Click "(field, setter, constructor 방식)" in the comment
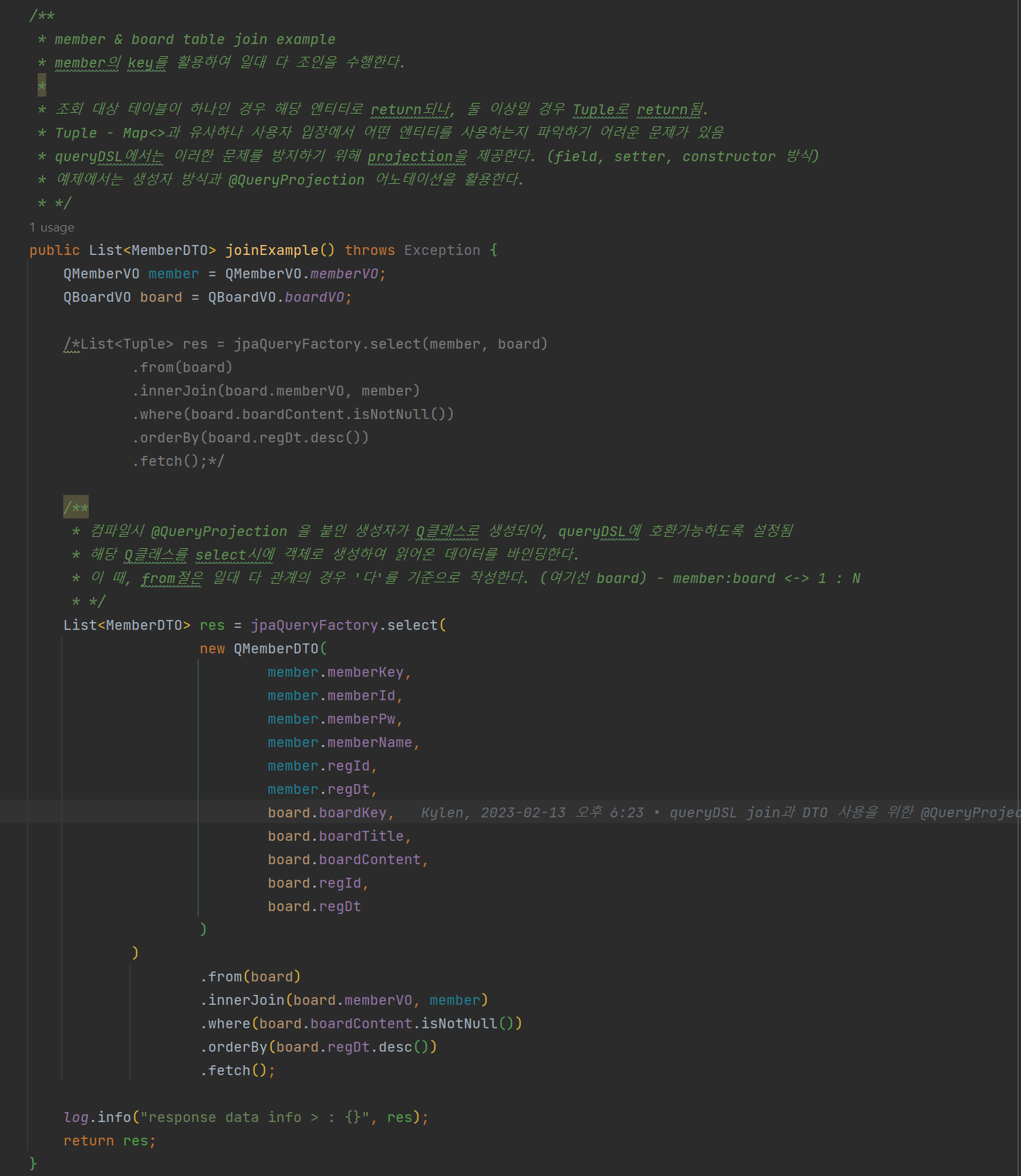The image size is (1021, 1176). click(682, 156)
